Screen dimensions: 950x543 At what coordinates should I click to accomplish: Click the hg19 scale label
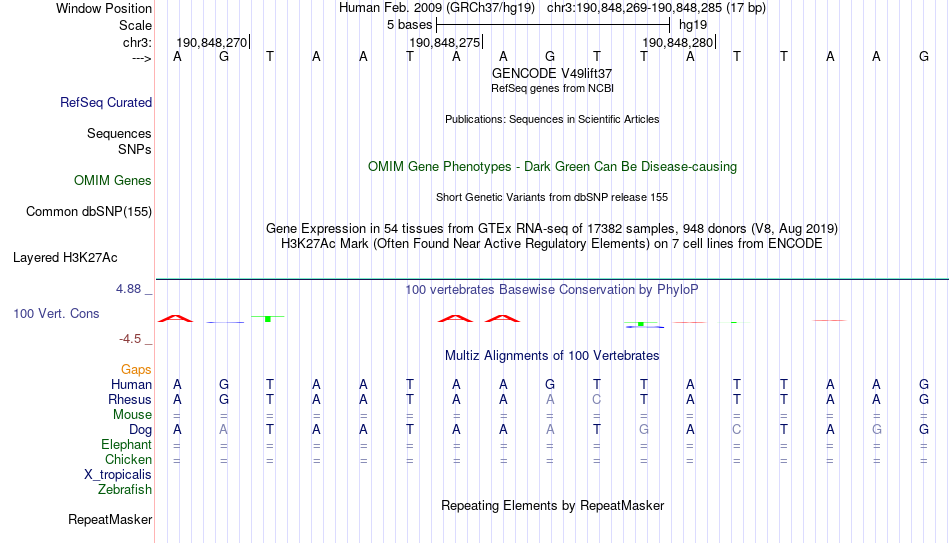pos(693,25)
